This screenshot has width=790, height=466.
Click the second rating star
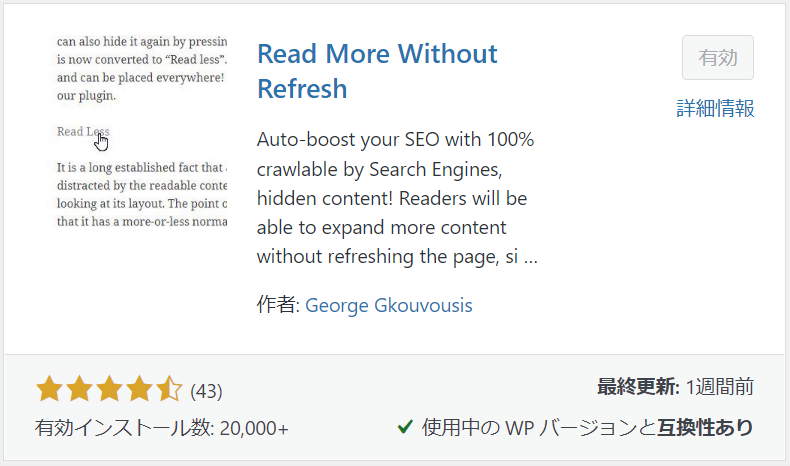coord(79,389)
